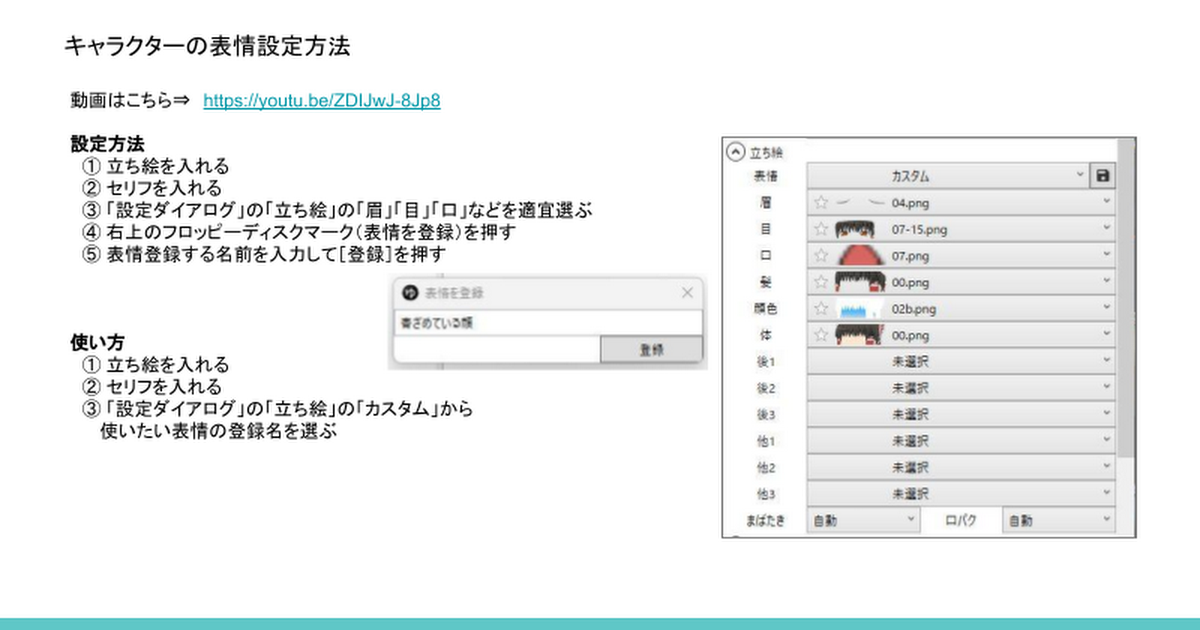Expand the 後1 未選択 dropdown
Viewport: 1200px width, 630px height.
[960, 361]
